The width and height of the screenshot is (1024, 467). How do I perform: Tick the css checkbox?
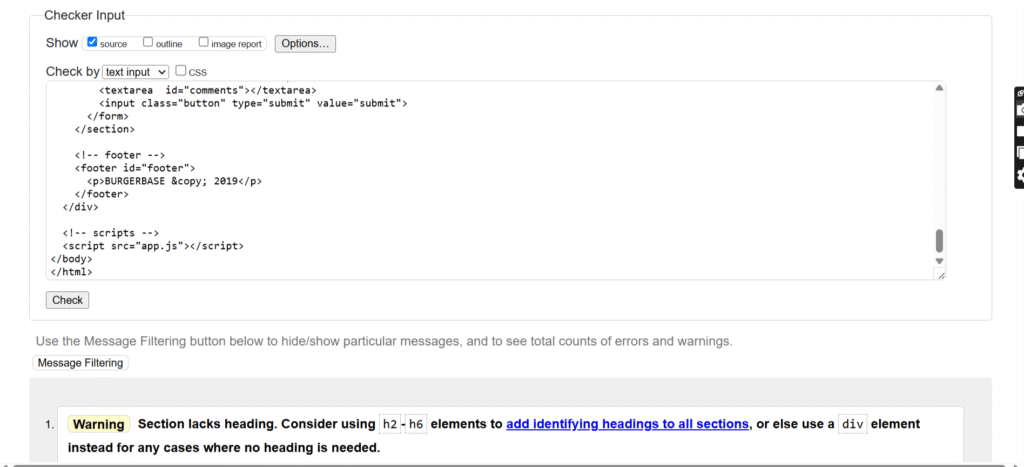tap(181, 71)
